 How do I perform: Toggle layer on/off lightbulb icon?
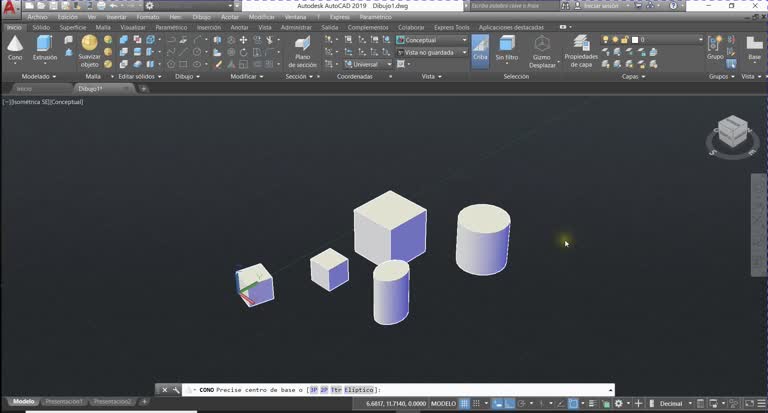pos(606,40)
